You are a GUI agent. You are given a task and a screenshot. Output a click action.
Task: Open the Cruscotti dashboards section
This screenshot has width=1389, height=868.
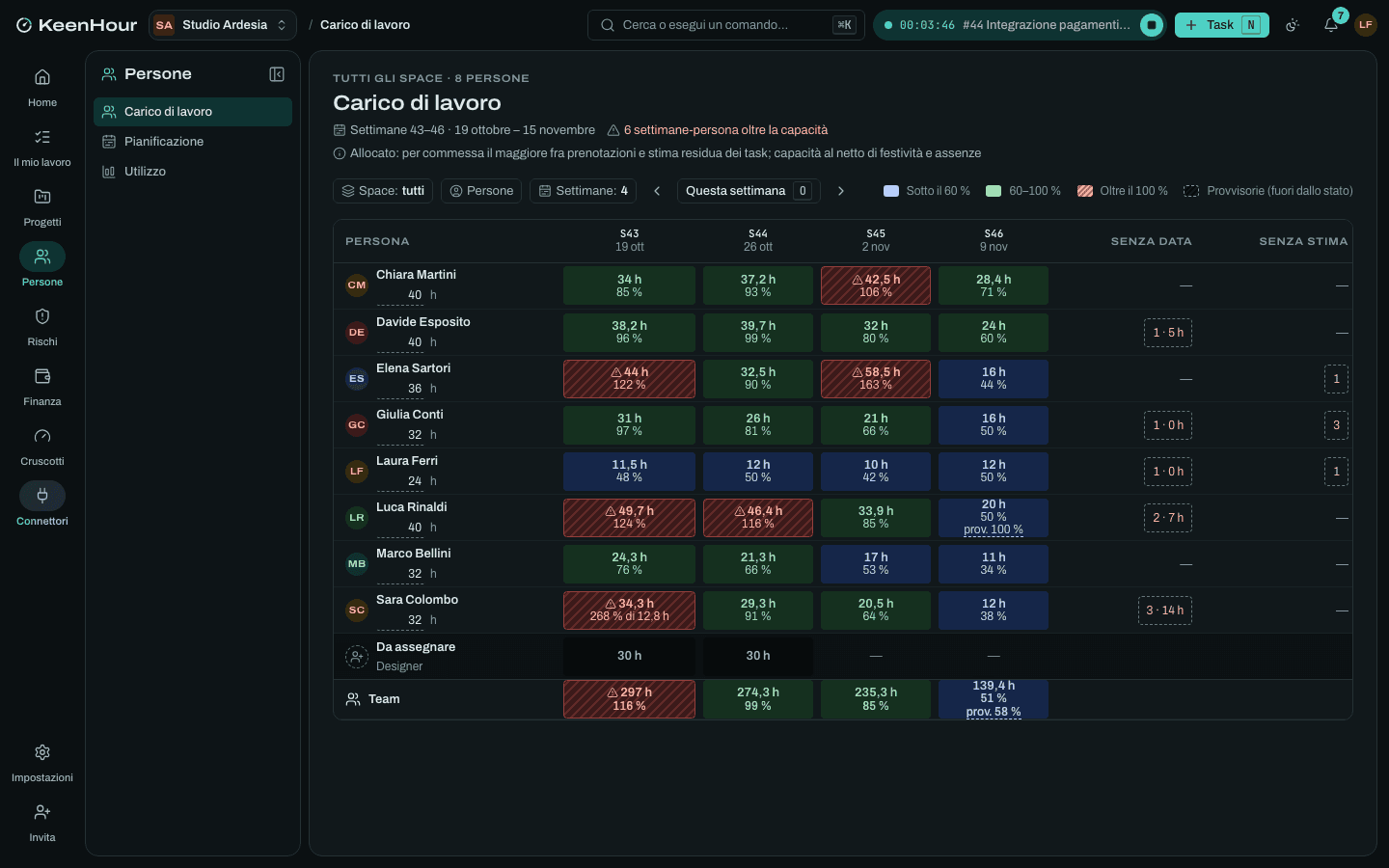(42, 447)
